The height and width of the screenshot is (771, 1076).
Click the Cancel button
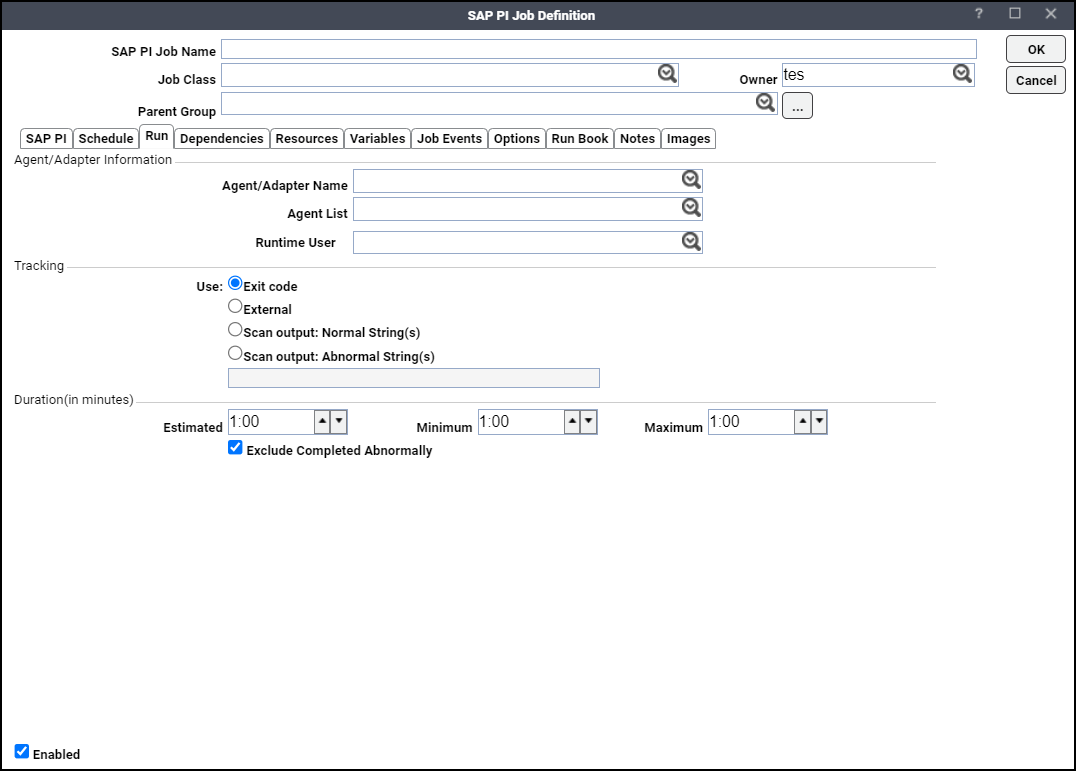click(1036, 80)
